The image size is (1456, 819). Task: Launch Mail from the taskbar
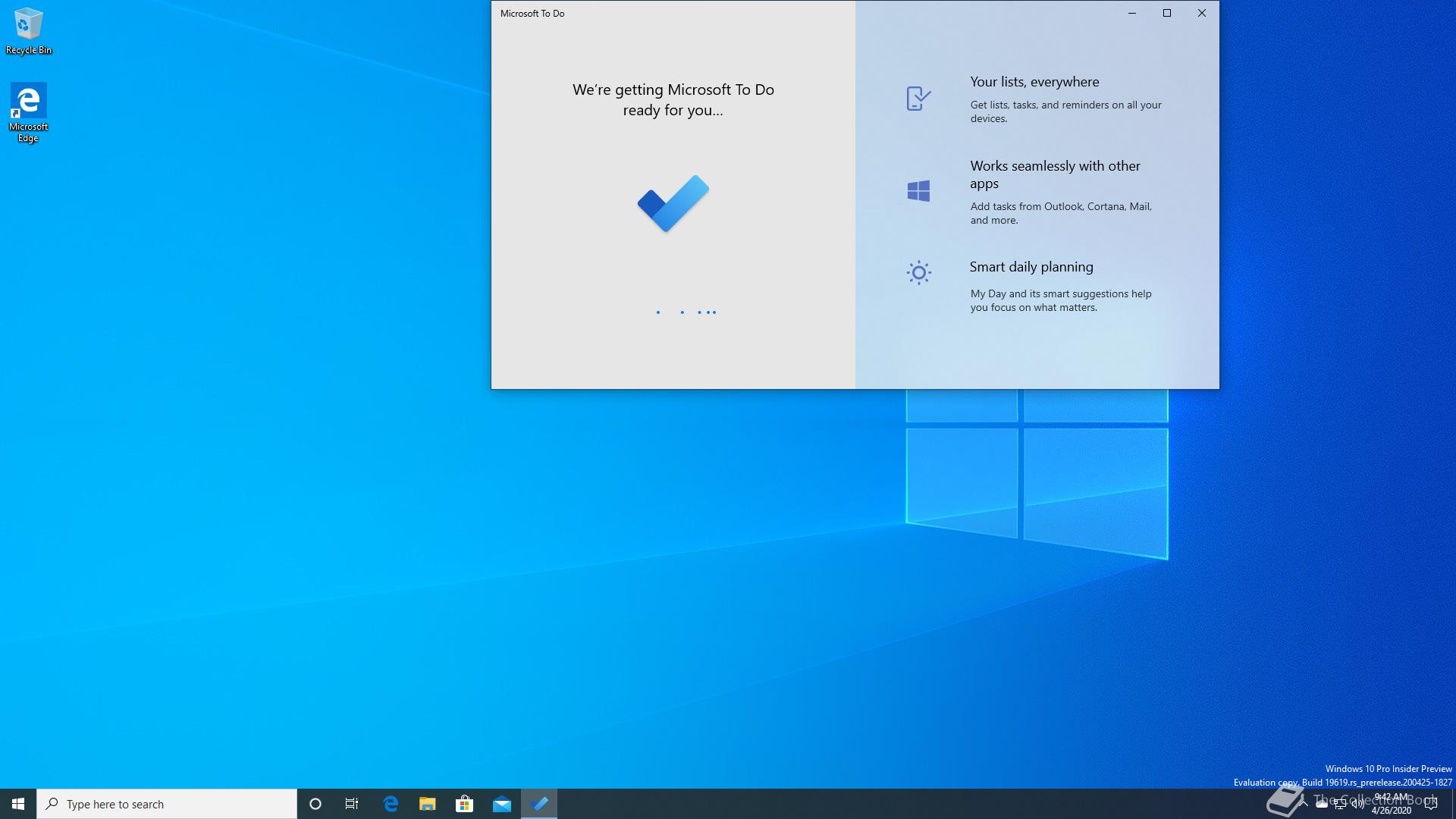502,804
